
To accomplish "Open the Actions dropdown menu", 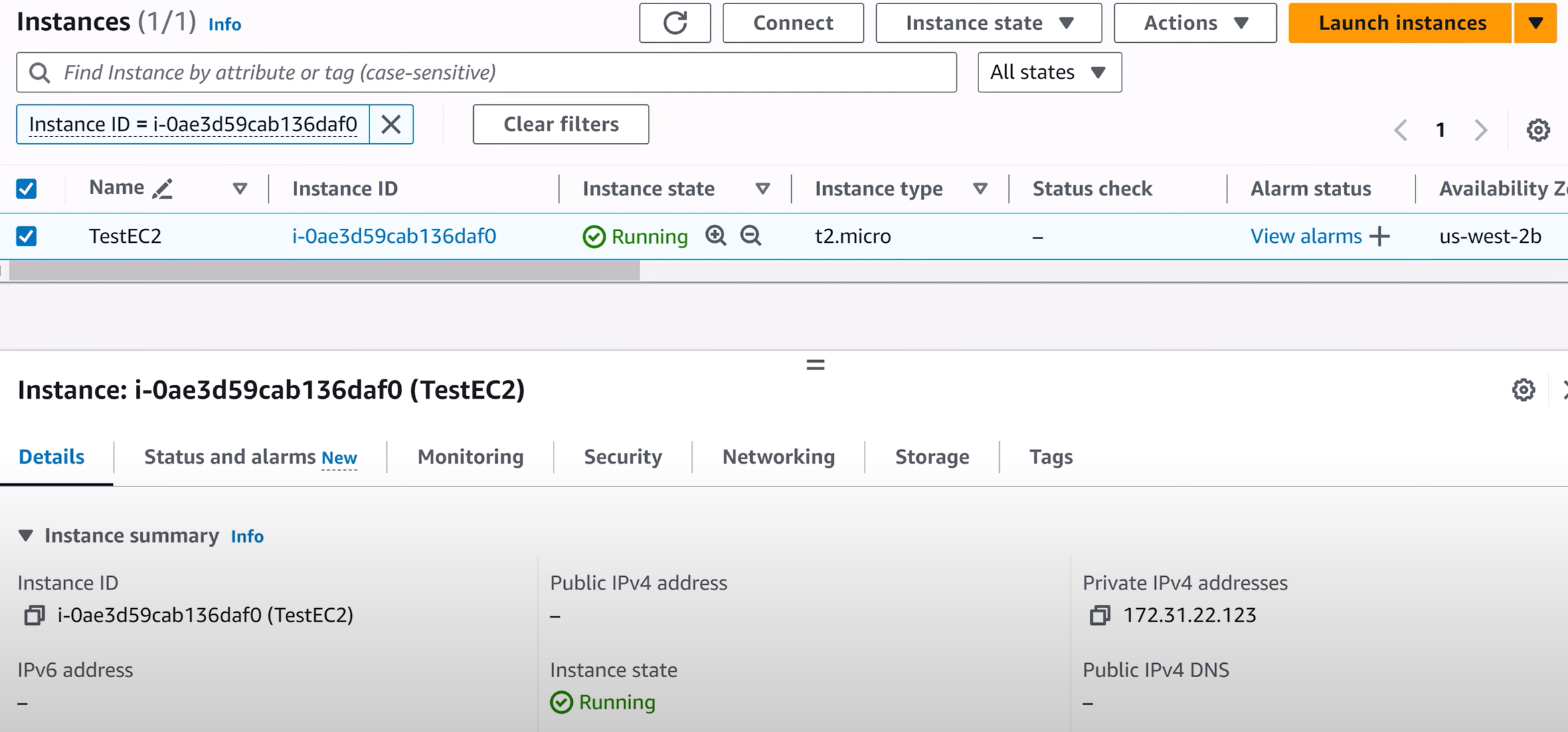I will pos(1195,23).
